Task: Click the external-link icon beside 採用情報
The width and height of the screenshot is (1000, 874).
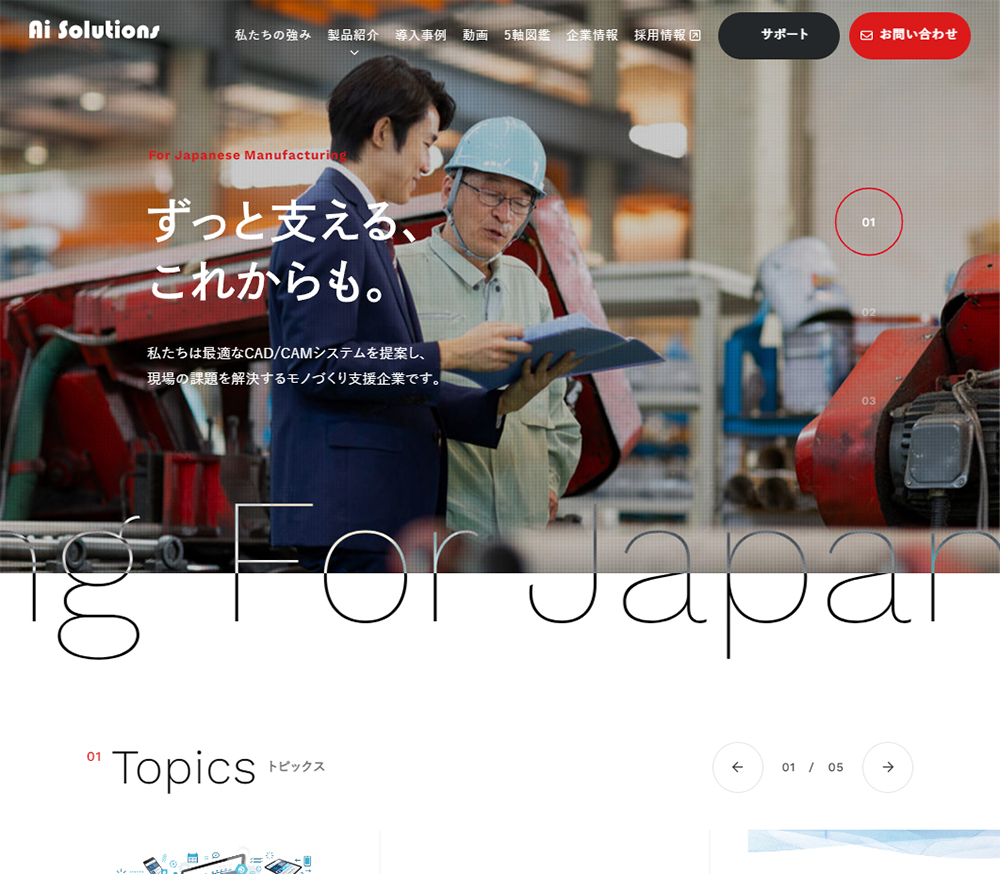Action: [697, 33]
